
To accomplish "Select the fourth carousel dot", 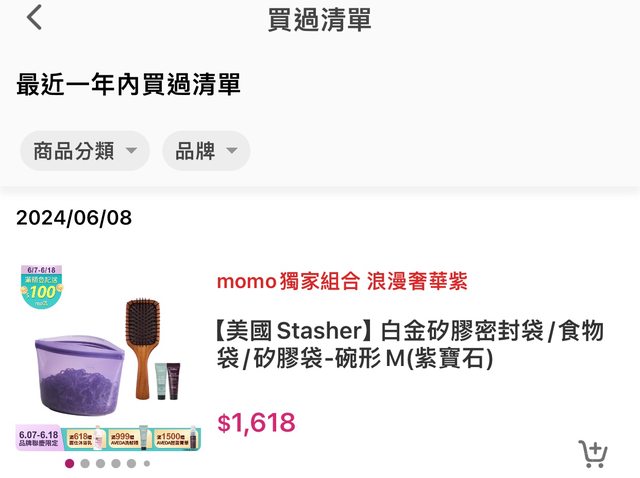I will pyautogui.click(x=116, y=463).
